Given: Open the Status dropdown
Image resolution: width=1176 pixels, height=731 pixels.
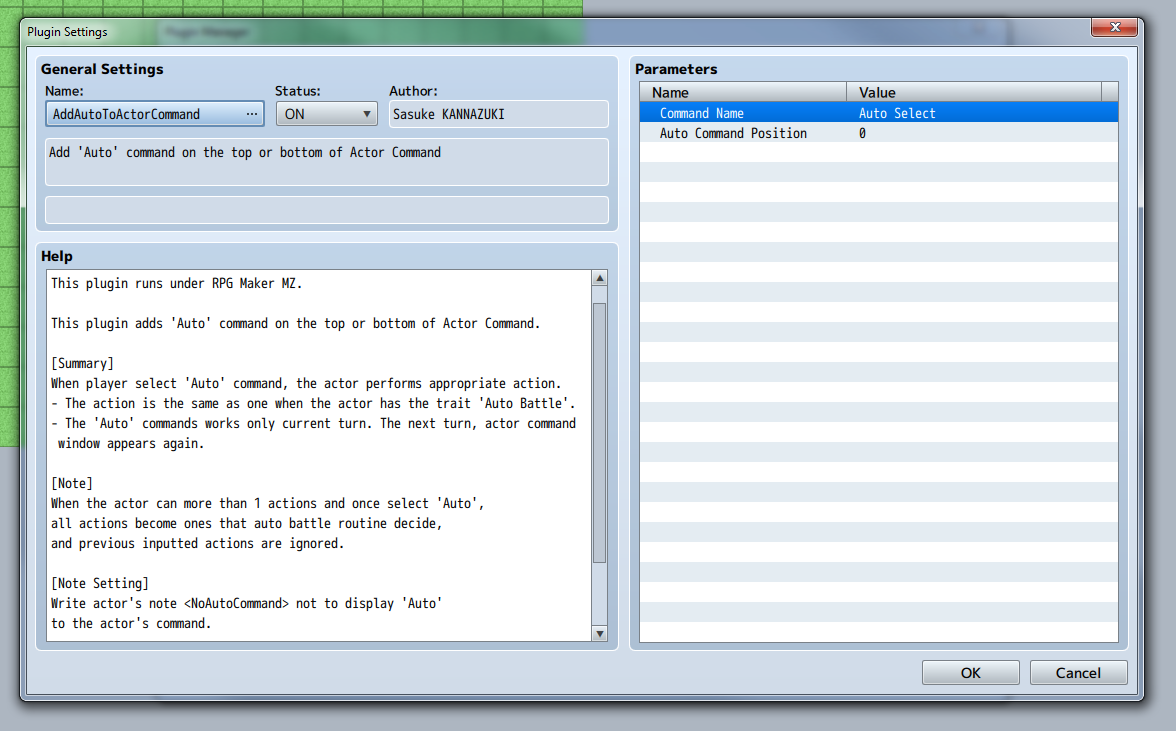Looking at the screenshot, I should tap(326, 113).
